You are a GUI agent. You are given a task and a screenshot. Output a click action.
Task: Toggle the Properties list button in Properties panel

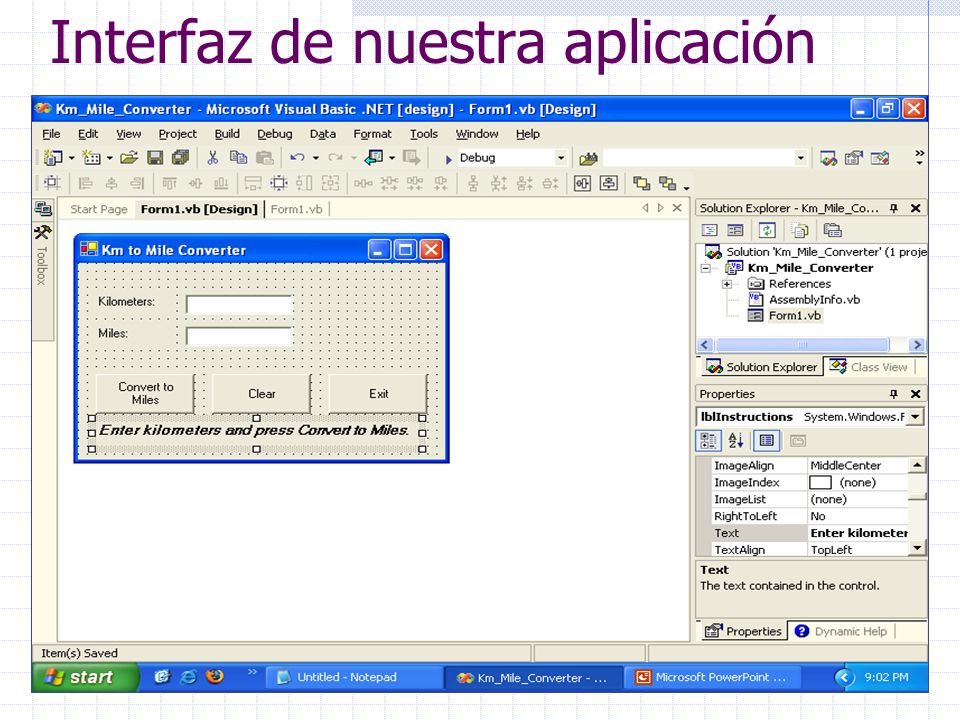[767, 440]
